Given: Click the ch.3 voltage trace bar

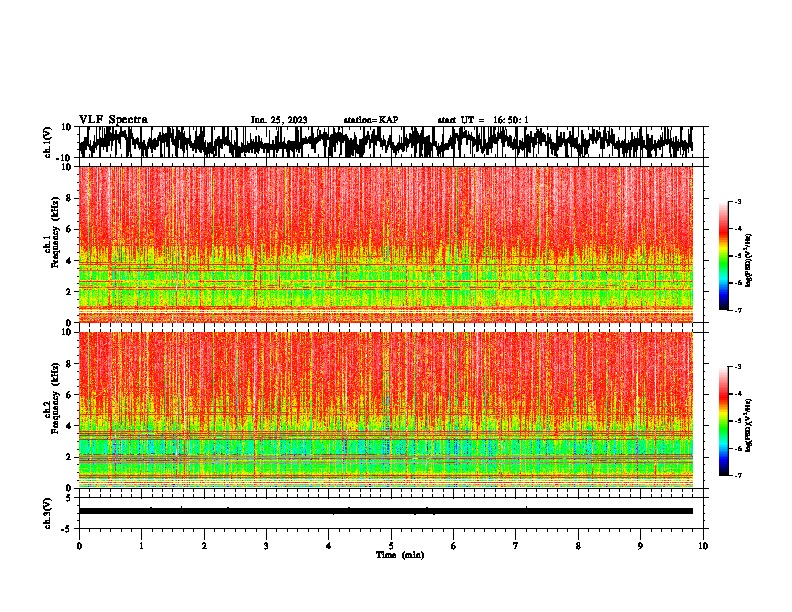Looking at the screenshot, I should 385,511.
